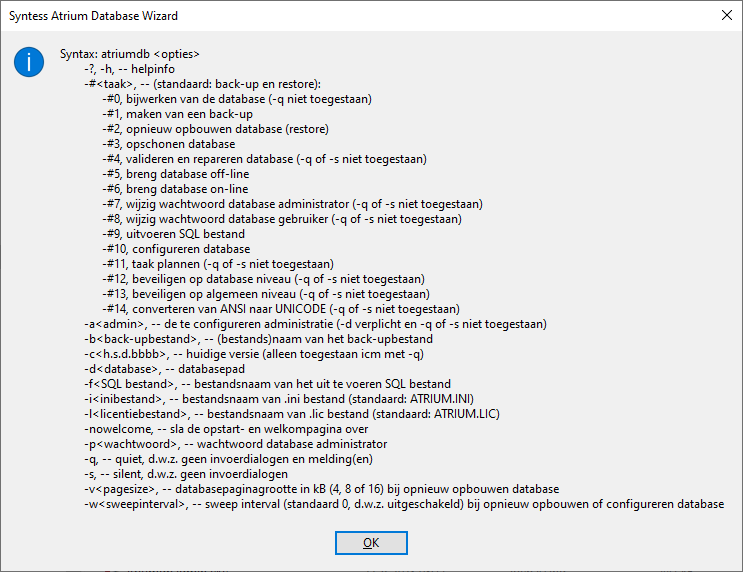Click the '-p<wachtwoord>' option line

[x=236, y=444]
